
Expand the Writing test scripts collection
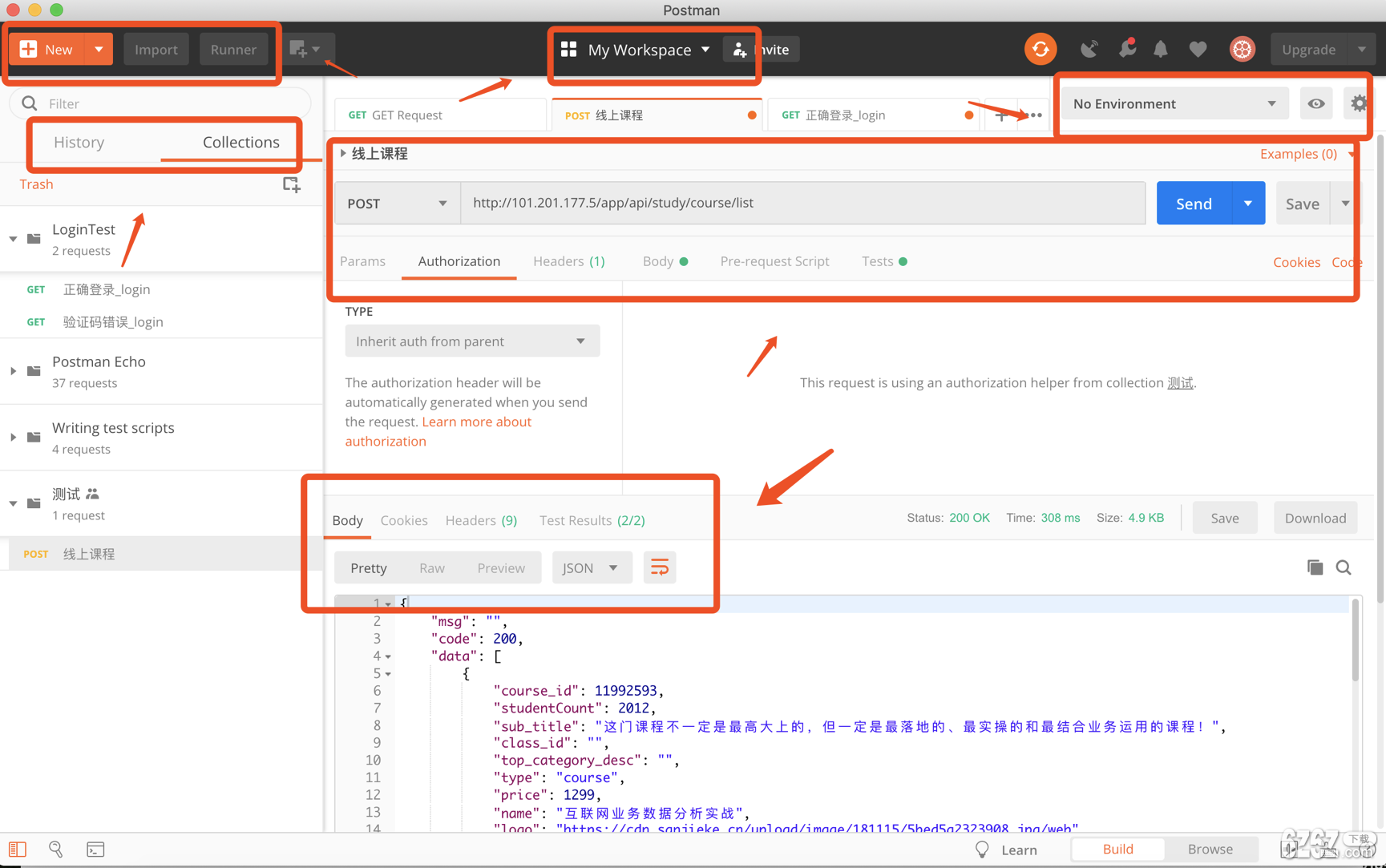coord(14,438)
